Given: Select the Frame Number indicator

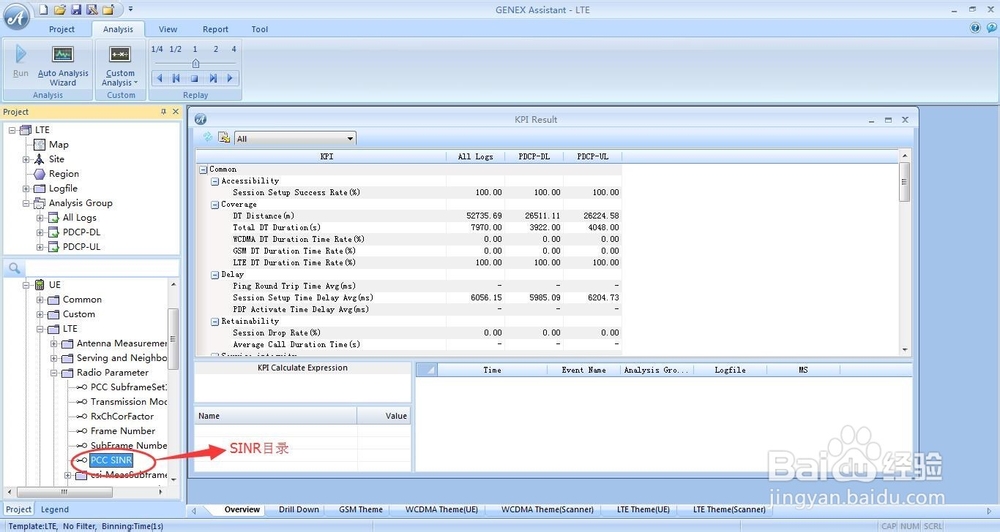Looking at the screenshot, I should coord(122,431).
